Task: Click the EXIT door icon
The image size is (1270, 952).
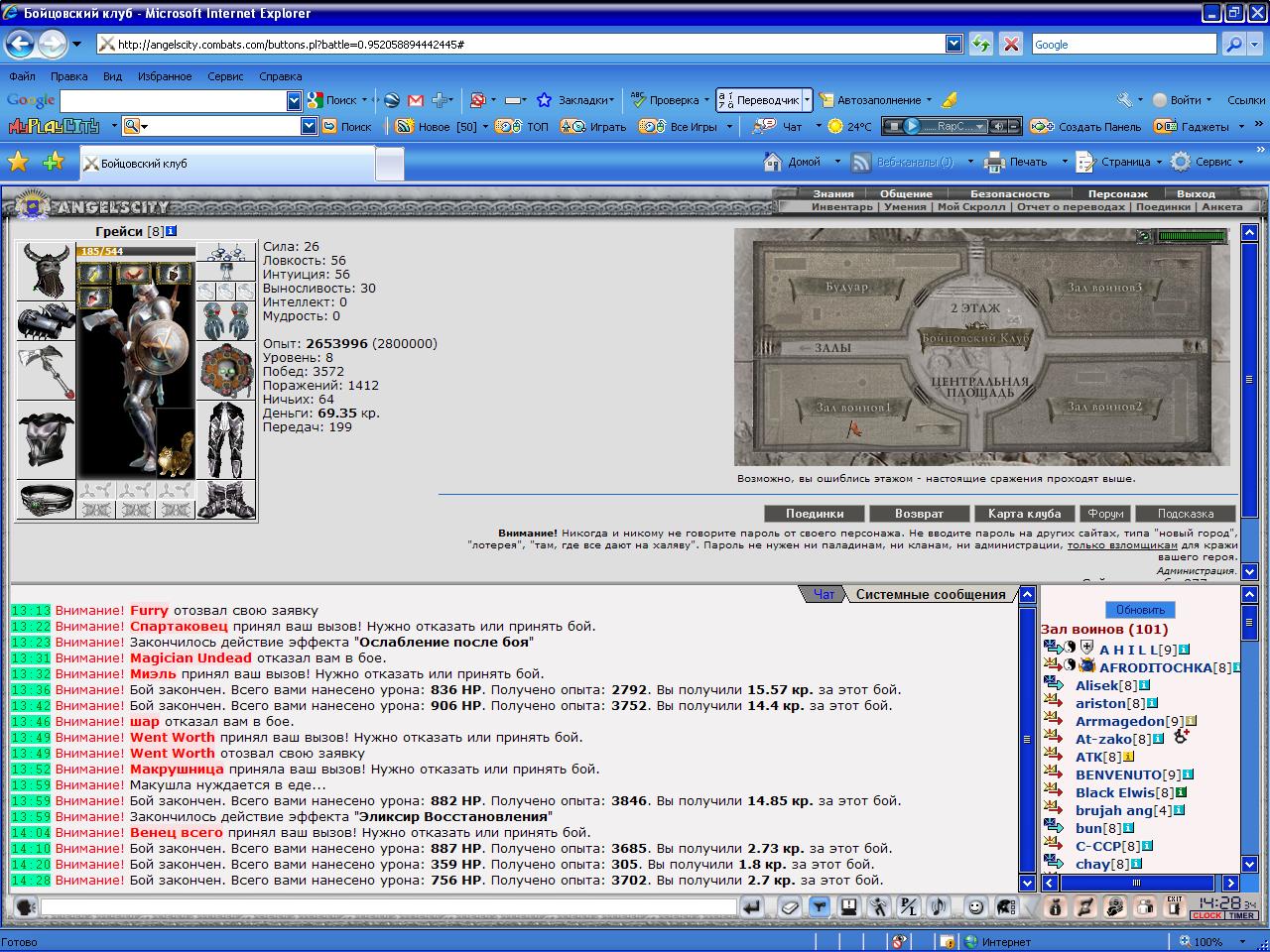Action: pos(1175,906)
